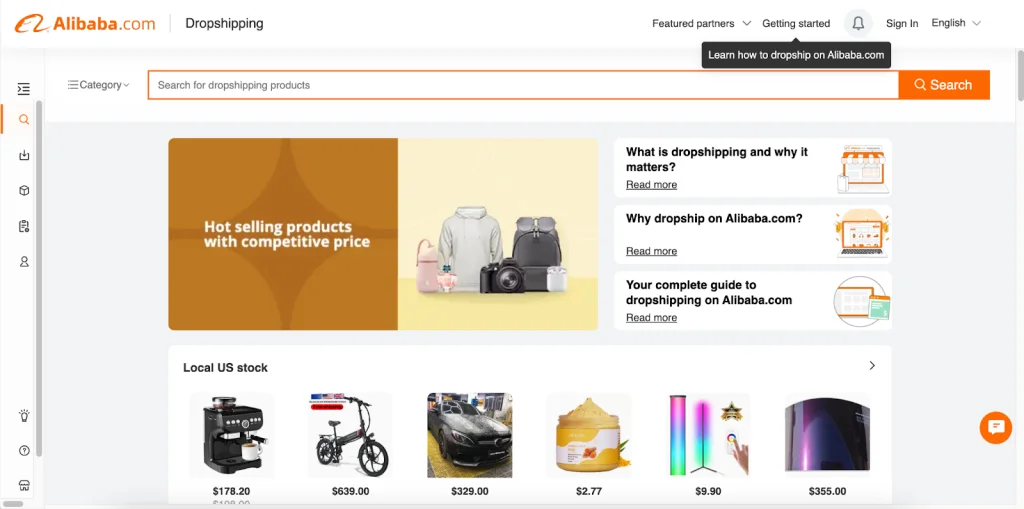Open the help question mark icon

(24, 450)
